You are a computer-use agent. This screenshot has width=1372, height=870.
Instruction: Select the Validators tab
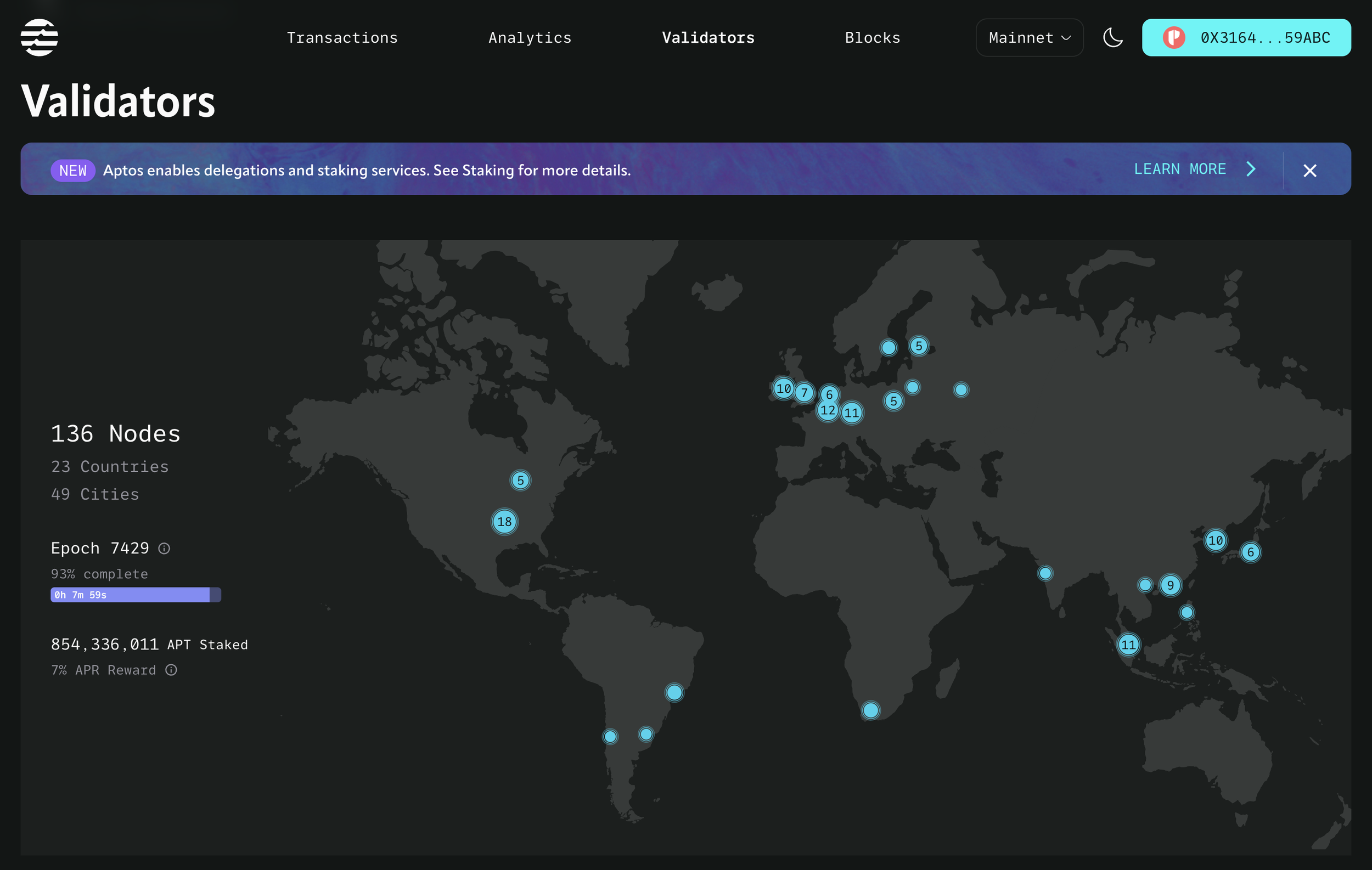point(707,38)
